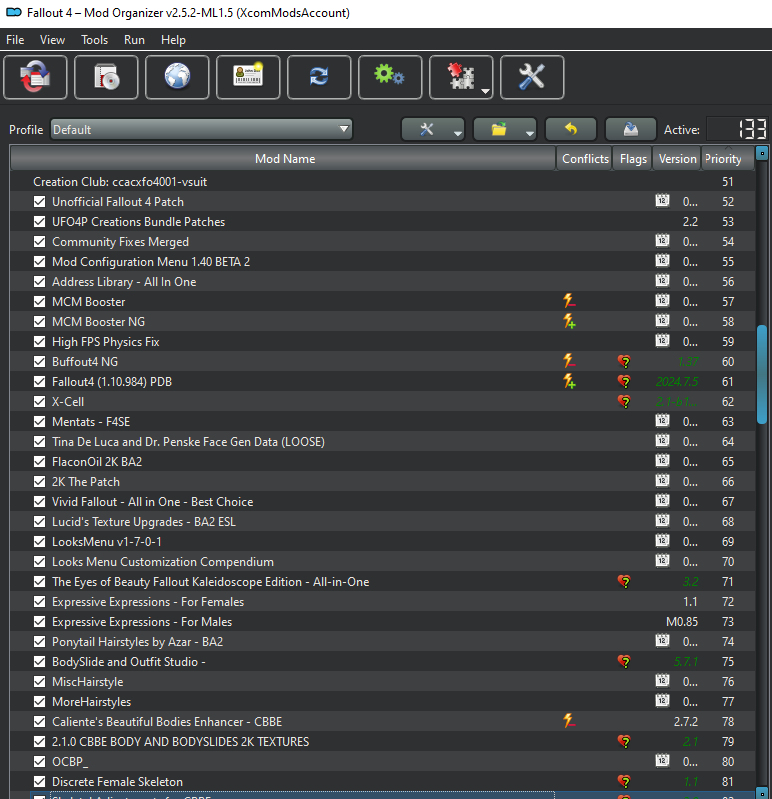
Task: Toggle Buffout4 NG checkbox
Action: (39, 361)
